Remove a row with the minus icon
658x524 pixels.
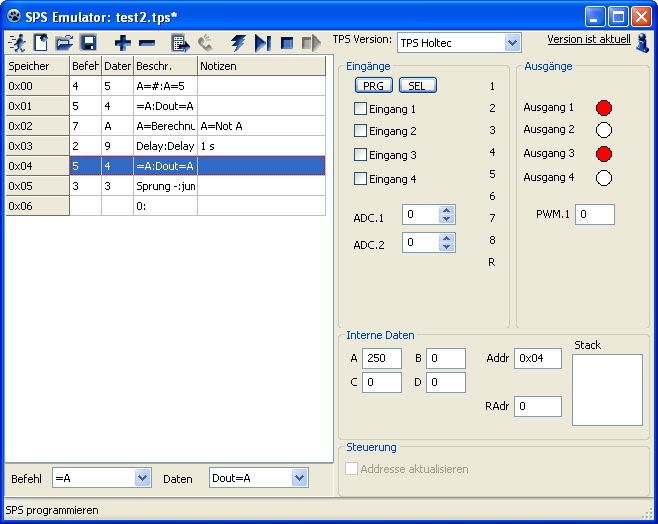(x=147, y=43)
